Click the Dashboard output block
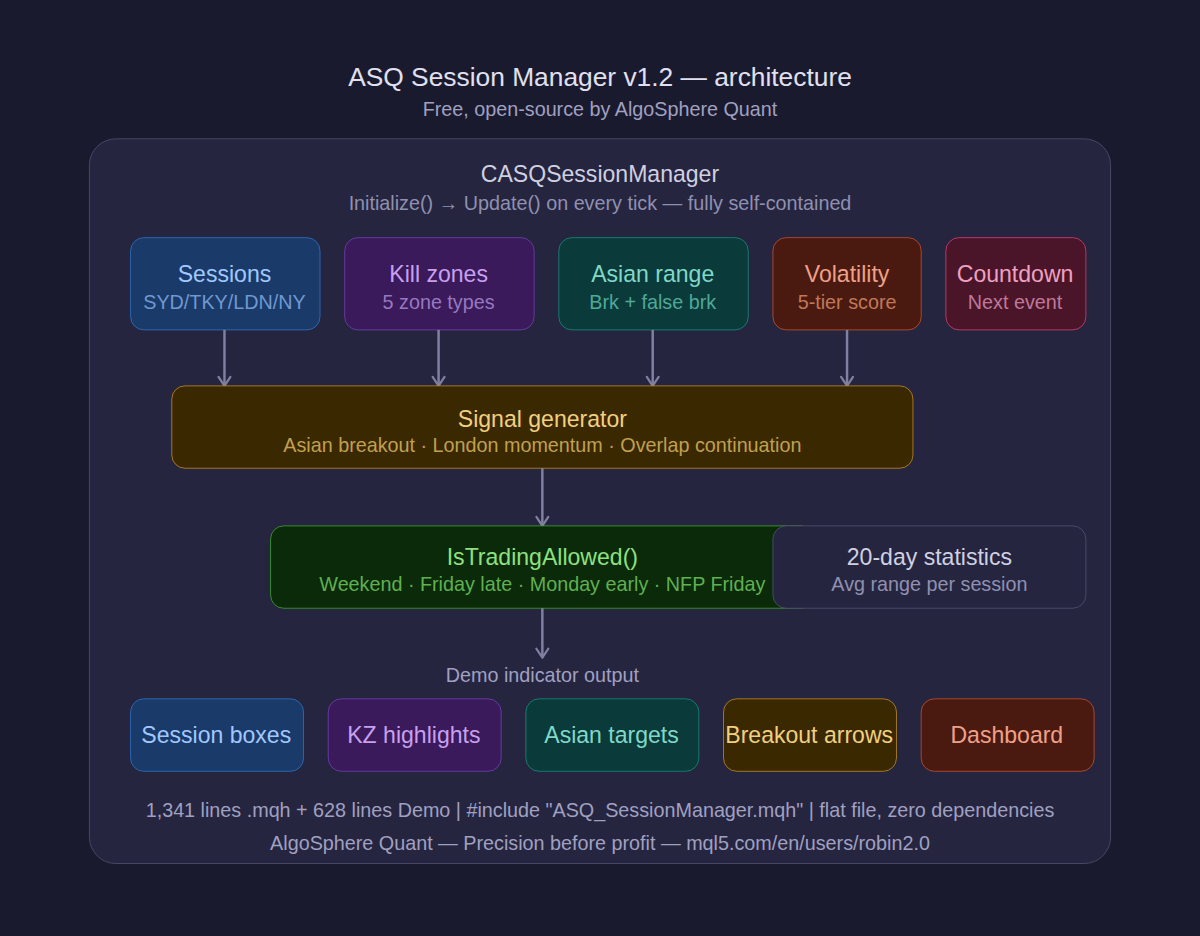The image size is (1200, 936). tap(1007, 735)
